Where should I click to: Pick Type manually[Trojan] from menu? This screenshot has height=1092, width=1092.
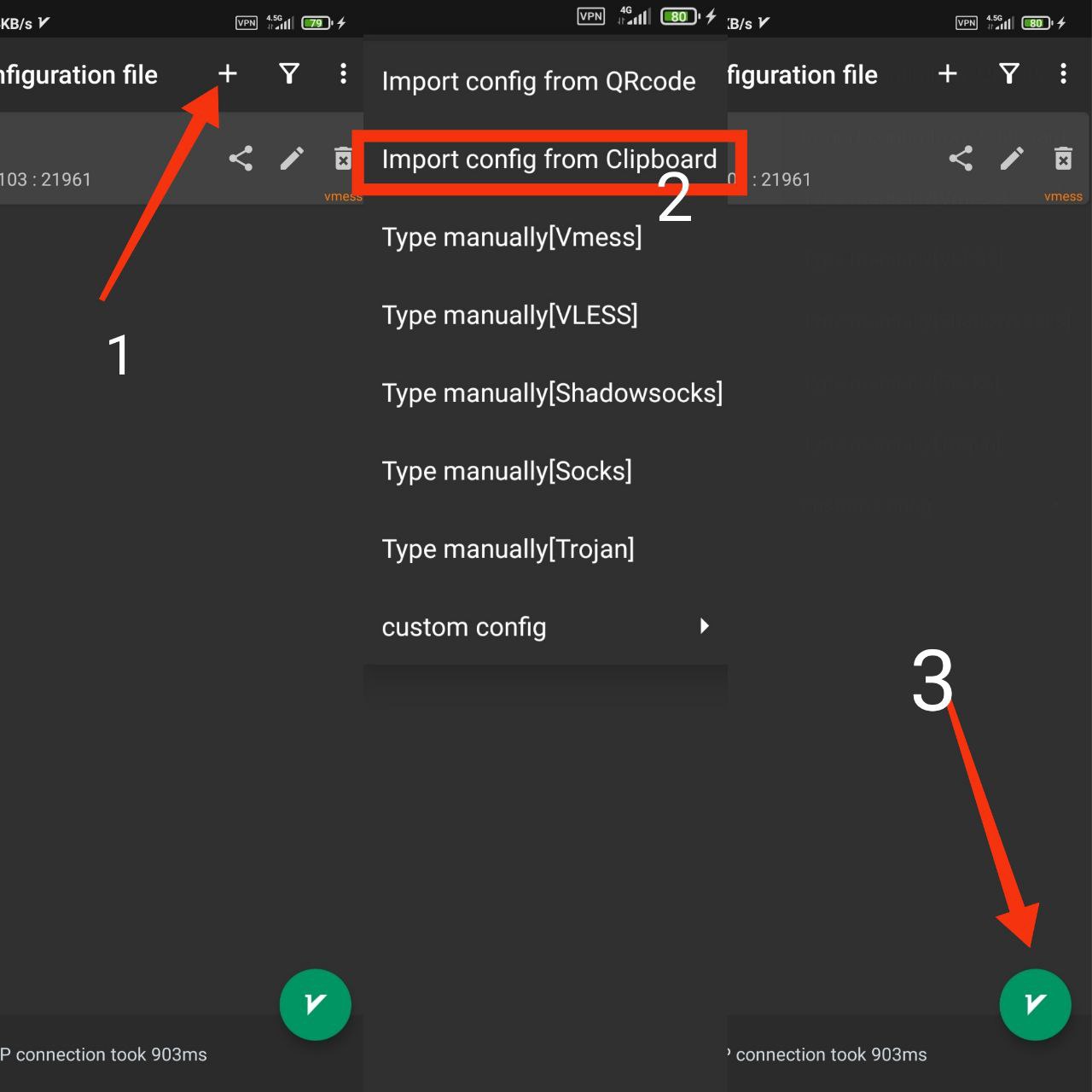(x=508, y=549)
